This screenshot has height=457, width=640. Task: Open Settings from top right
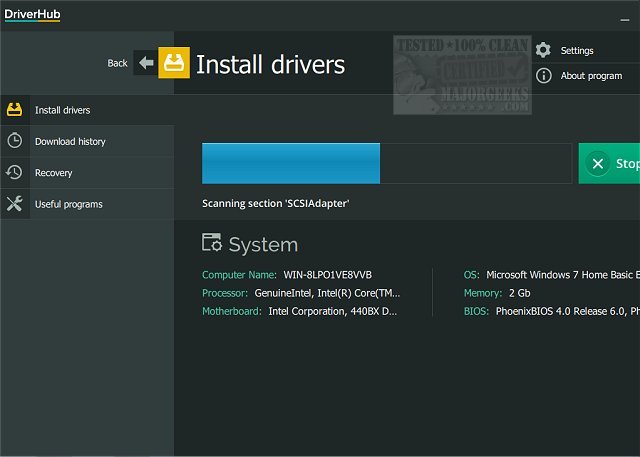(x=577, y=50)
